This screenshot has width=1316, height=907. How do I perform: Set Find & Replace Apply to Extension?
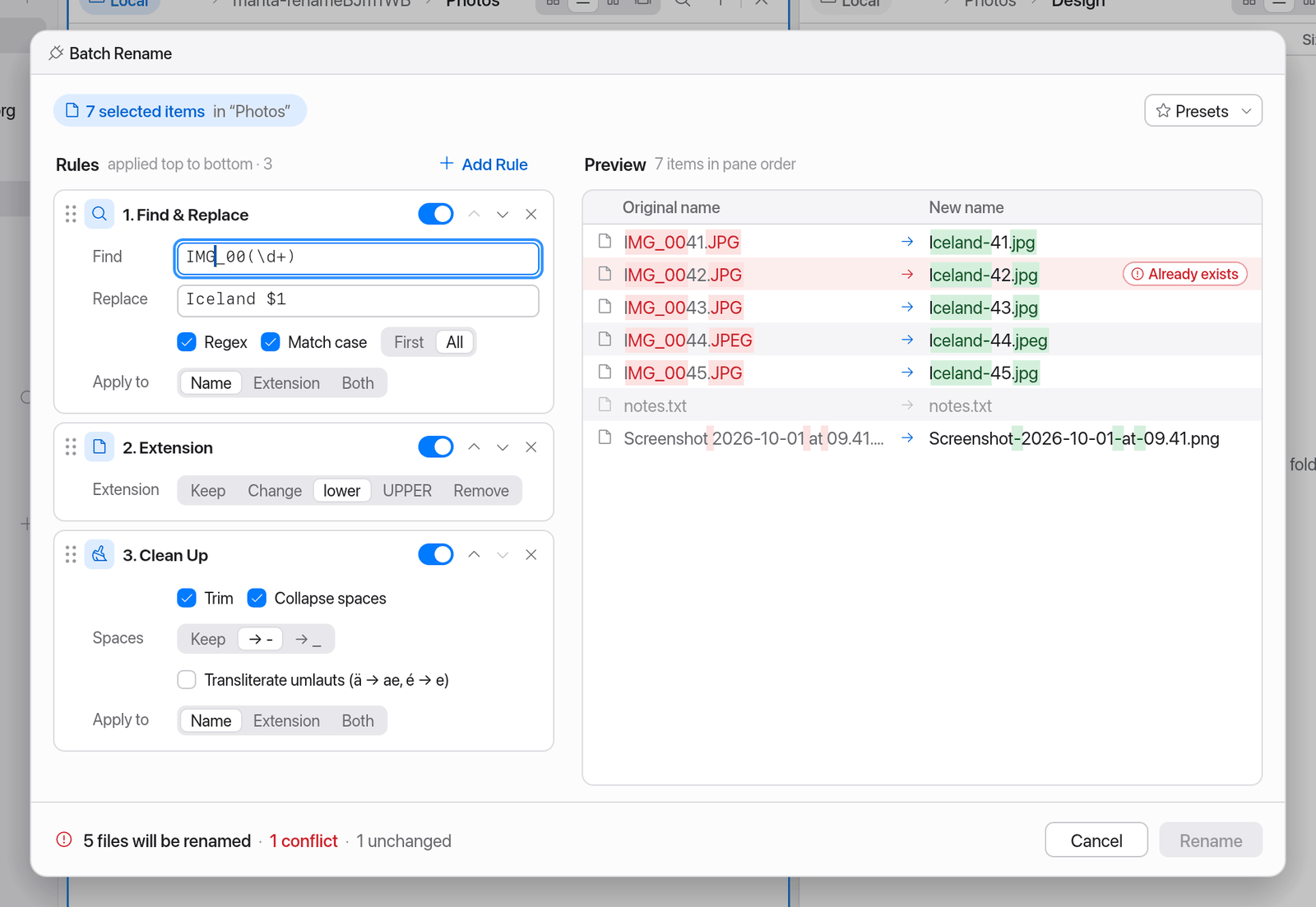[286, 383]
